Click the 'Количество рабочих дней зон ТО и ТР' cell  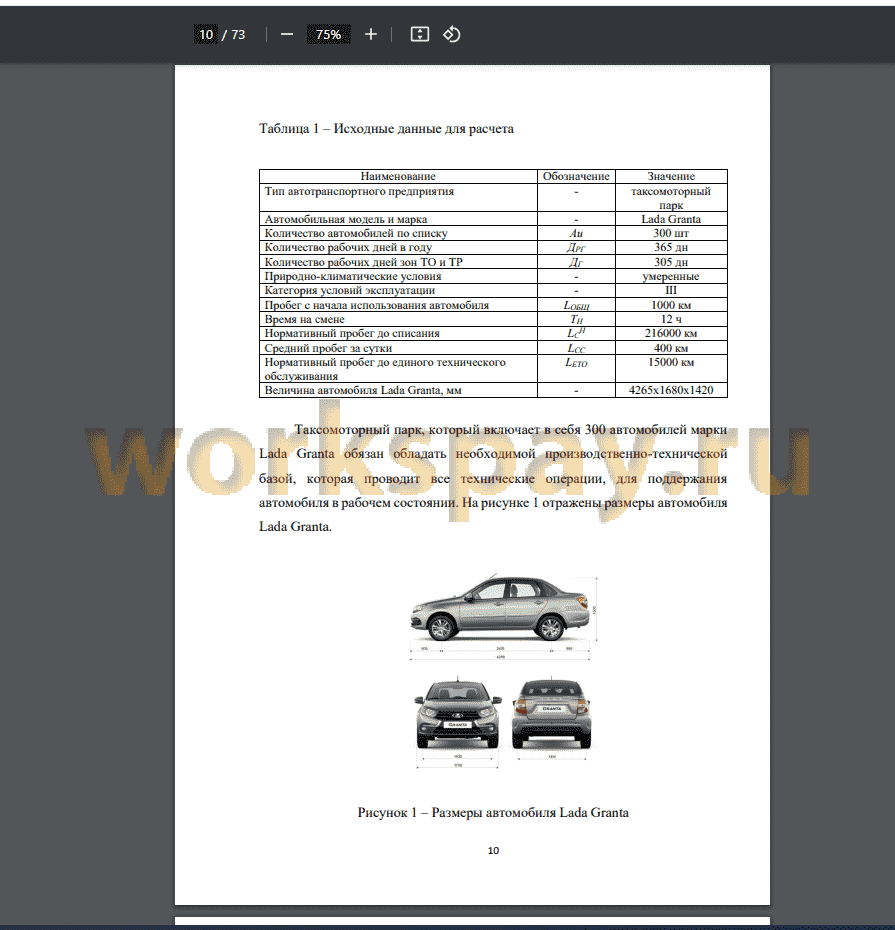(398, 262)
